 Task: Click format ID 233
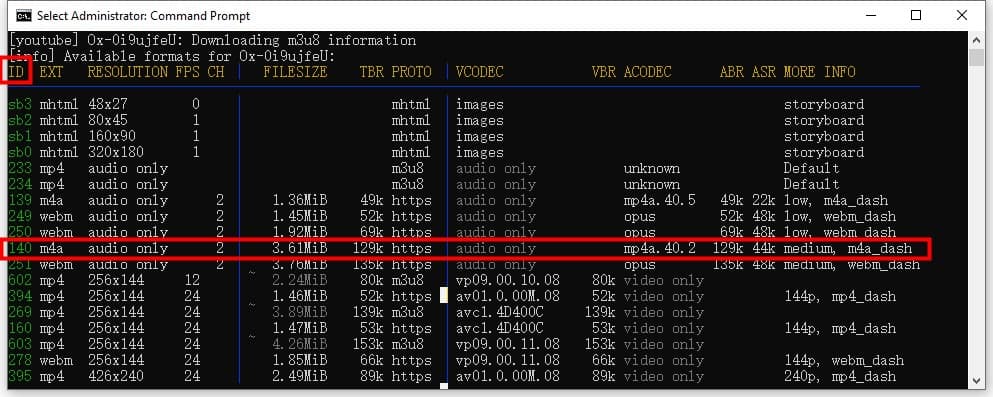click(x=20, y=168)
